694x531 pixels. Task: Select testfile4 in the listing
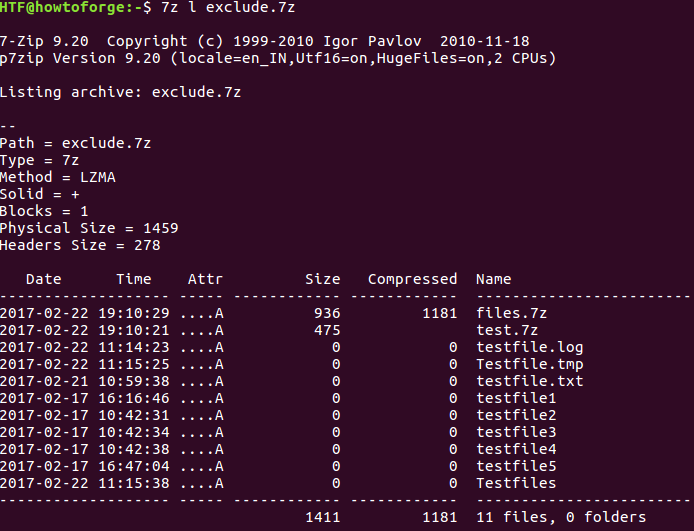(x=517, y=449)
